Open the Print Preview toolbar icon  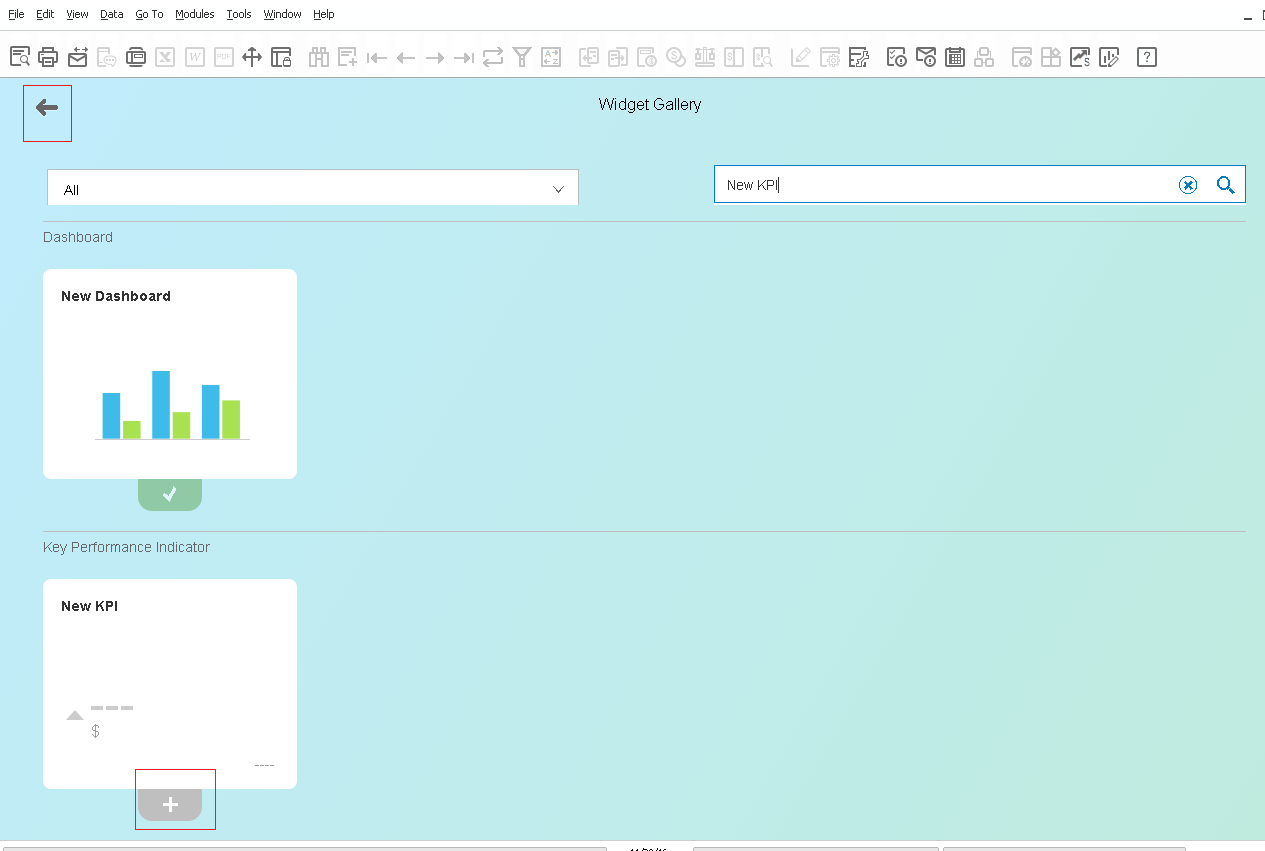click(x=19, y=57)
